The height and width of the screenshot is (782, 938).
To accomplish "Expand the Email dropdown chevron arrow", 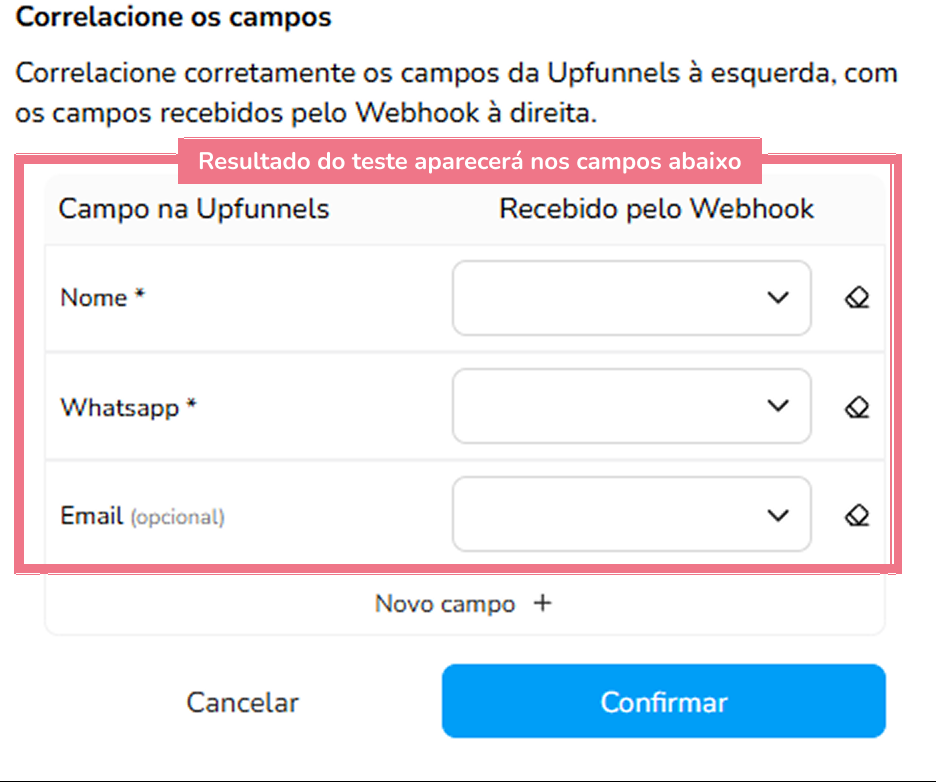I will click(778, 515).
